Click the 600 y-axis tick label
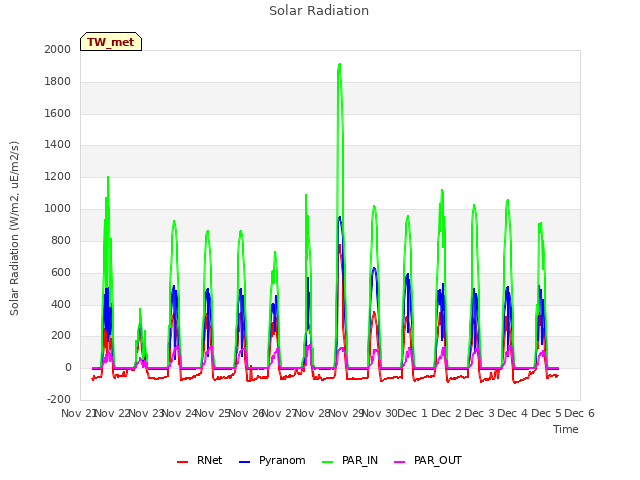640x480 pixels. [61, 272]
